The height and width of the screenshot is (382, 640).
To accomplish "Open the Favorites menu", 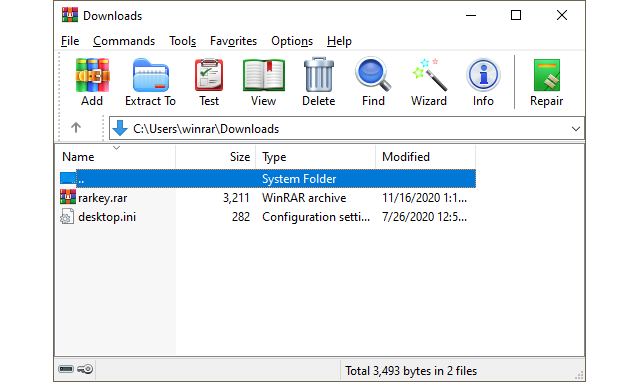I will [x=233, y=41].
